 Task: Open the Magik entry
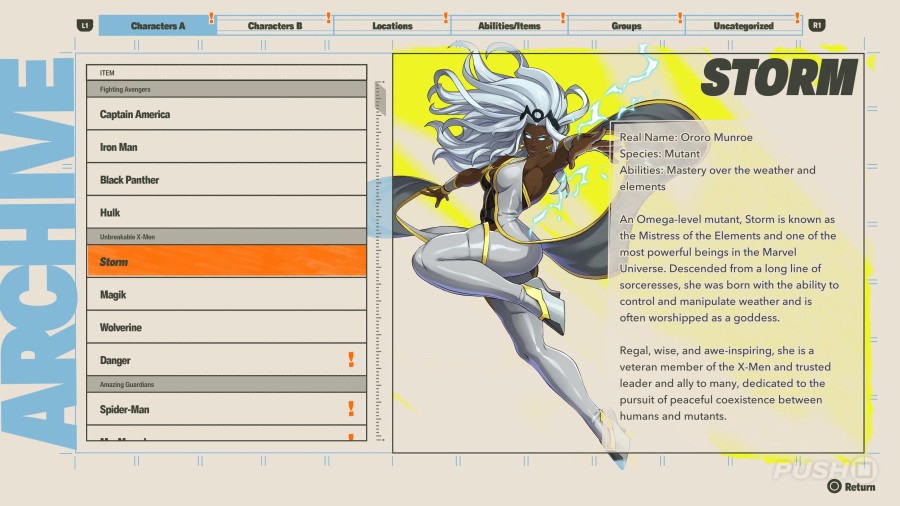point(226,294)
